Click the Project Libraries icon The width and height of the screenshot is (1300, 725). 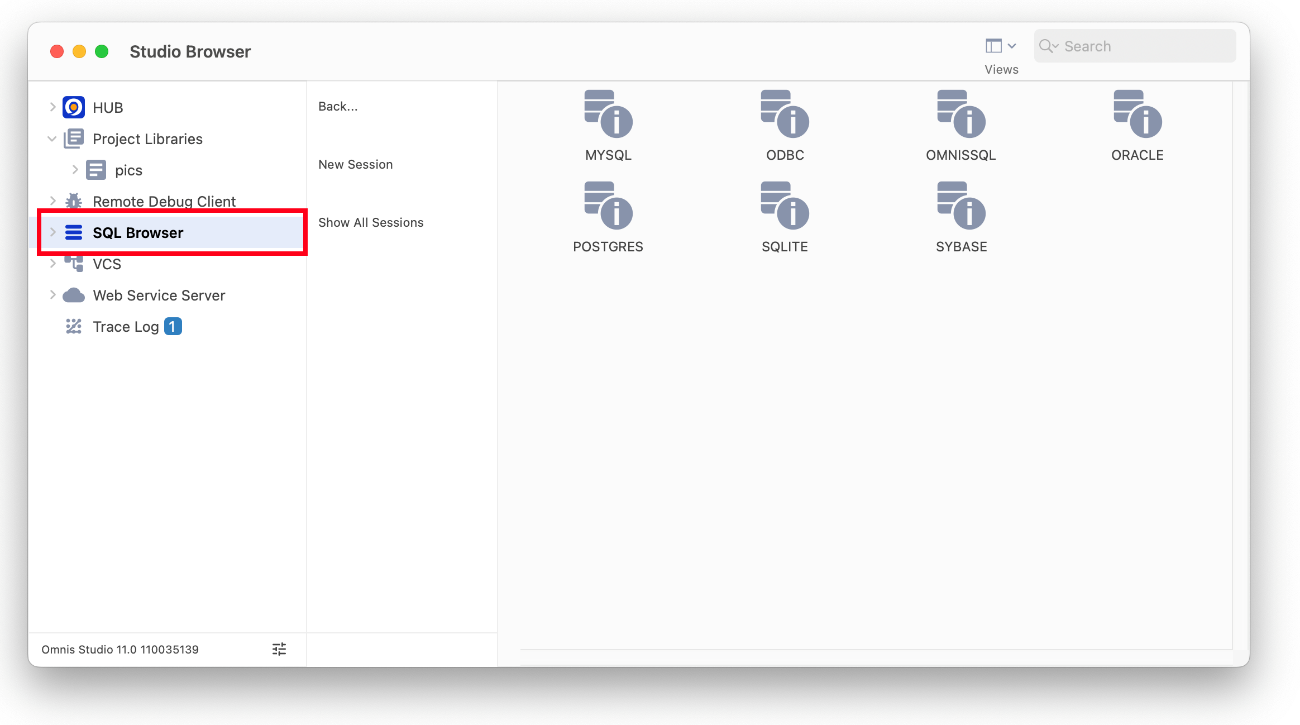(x=74, y=139)
